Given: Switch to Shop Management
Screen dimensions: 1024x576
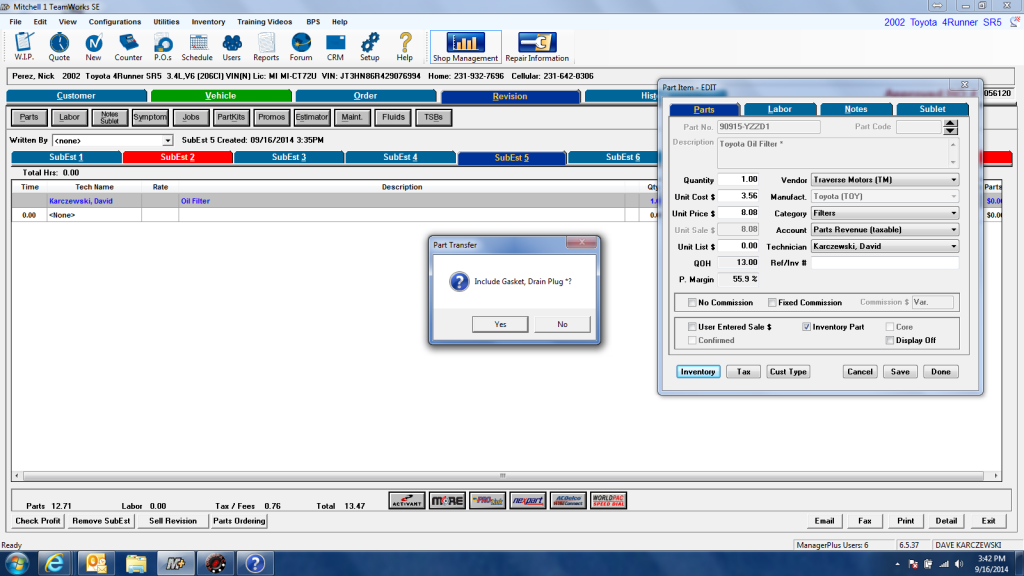Looking at the screenshot, I should (x=465, y=47).
